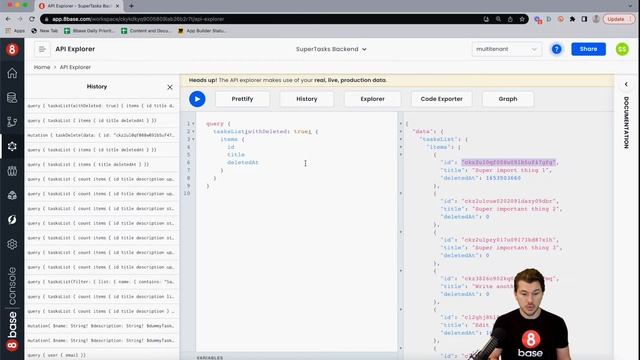Open the lightning bolt sidebar icon
This screenshot has width=640, height=360.
coord(12,220)
